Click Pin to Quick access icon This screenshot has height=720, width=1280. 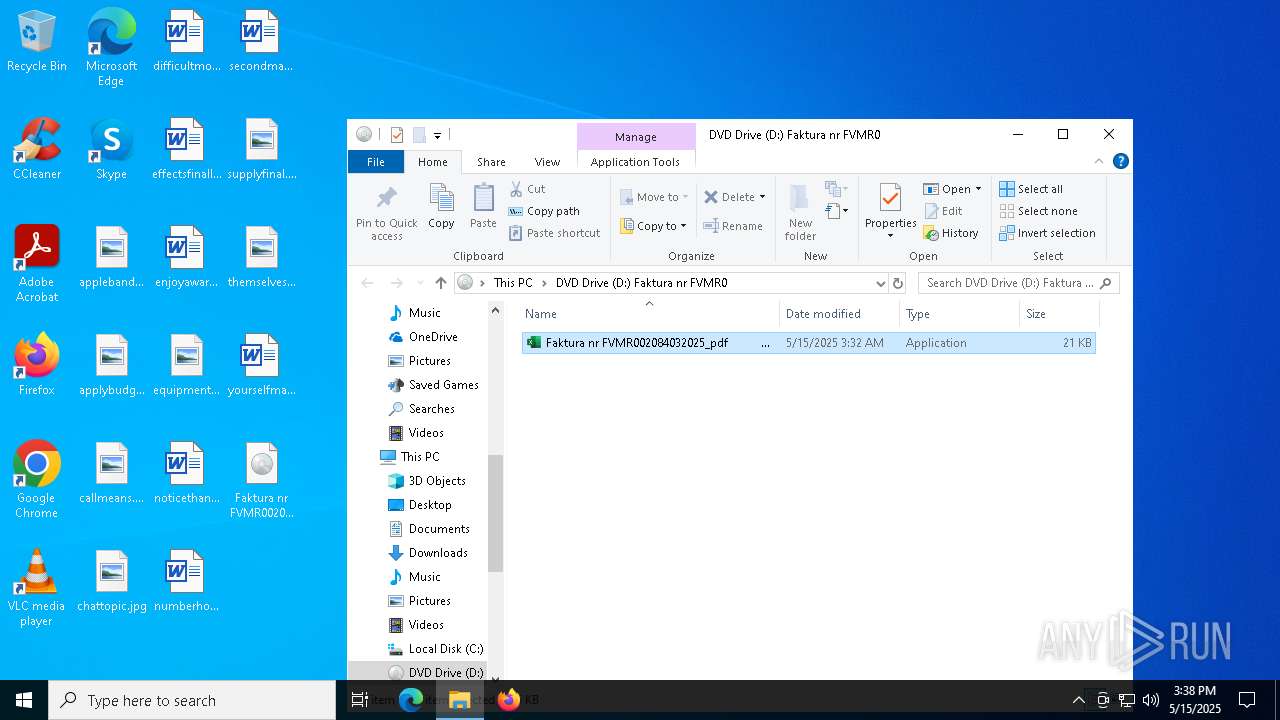tap(387, 213)
